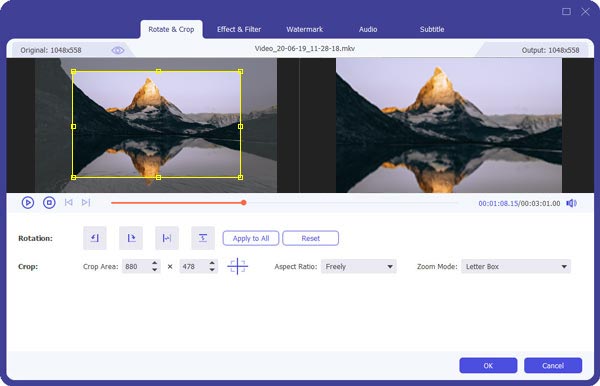Viewport: 600px width, 386px height.
Task: Open the Watermark tab
Action: pos(305,29)
